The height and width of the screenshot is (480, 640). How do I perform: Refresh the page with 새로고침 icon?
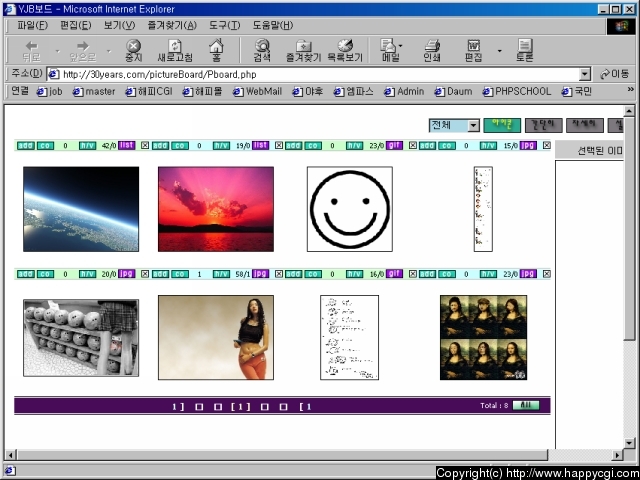coord(175,51)
